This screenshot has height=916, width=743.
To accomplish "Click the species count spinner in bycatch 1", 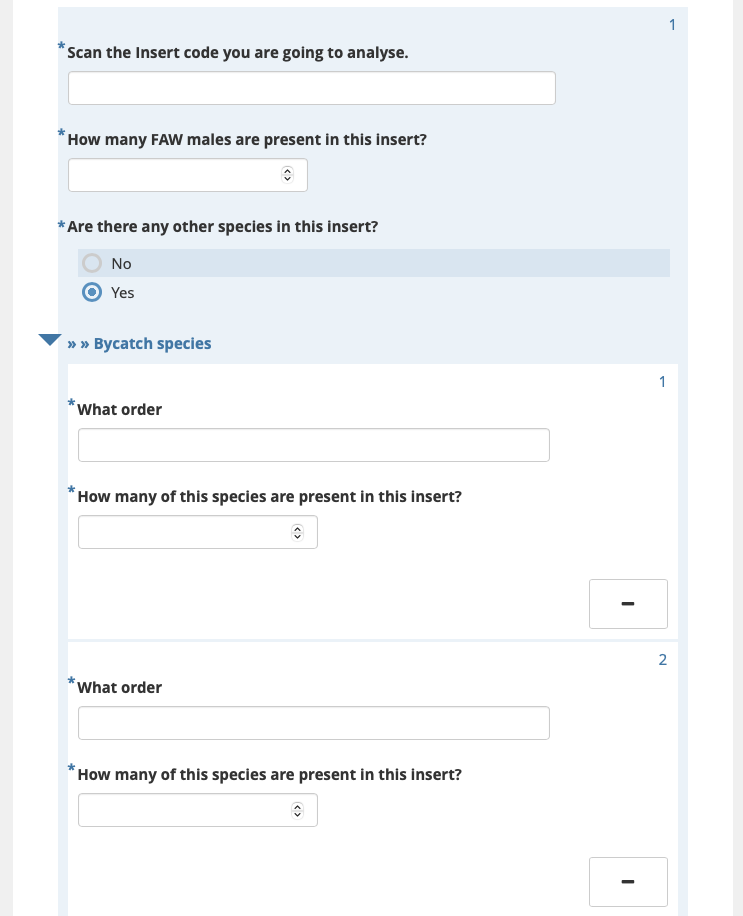I will pos(297,532).
